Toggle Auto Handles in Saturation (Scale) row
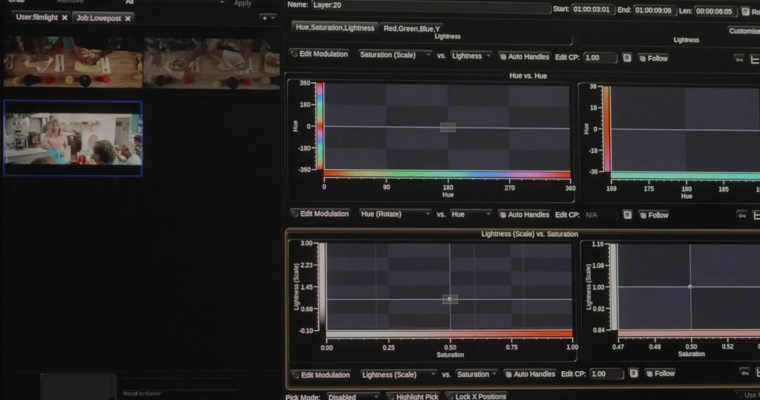 (x=524, y=57)
